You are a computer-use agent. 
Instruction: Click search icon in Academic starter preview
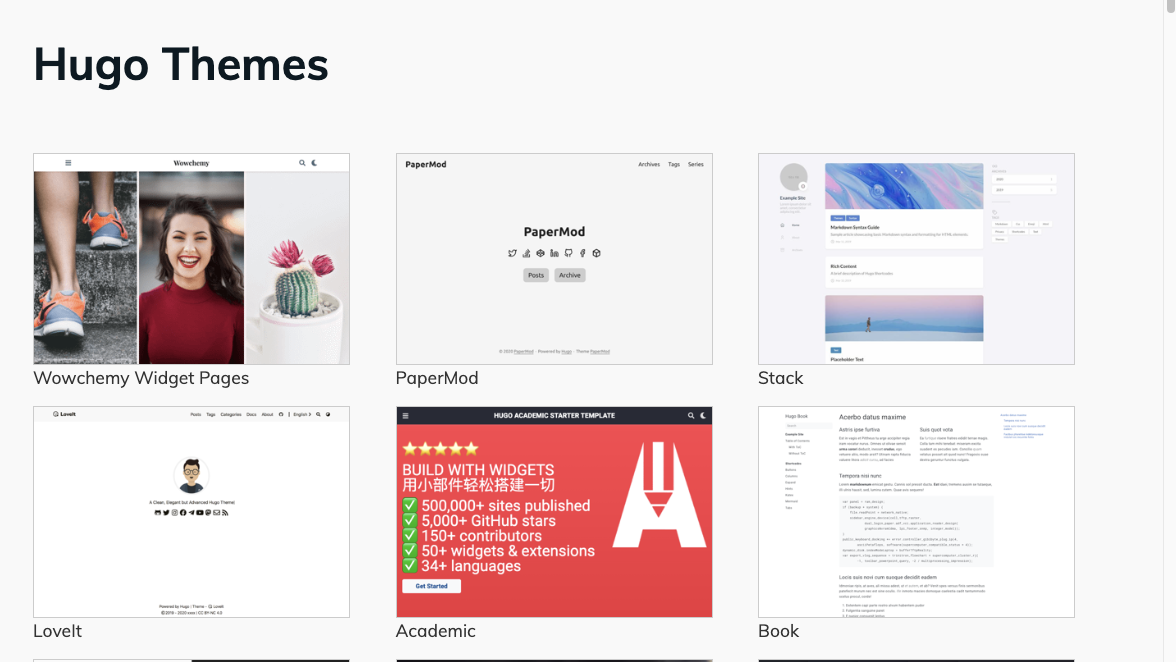click(690, 415)
